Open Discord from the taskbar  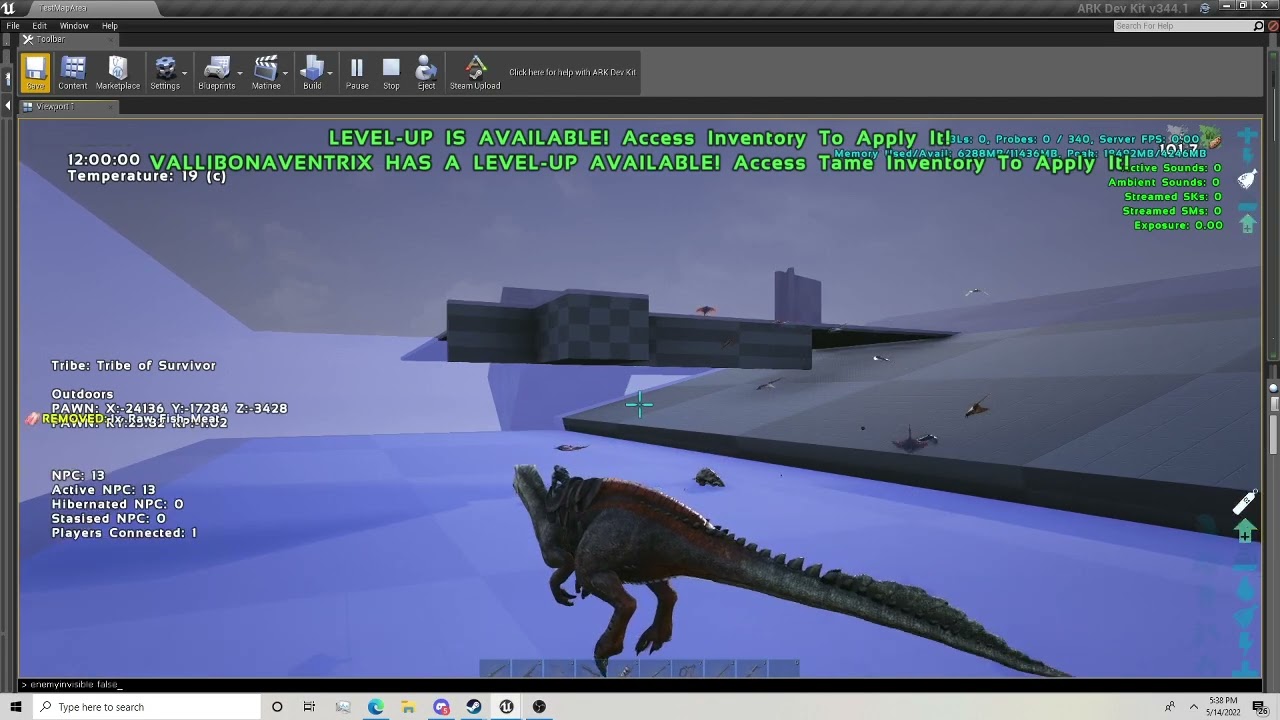(x=442, y=707)
